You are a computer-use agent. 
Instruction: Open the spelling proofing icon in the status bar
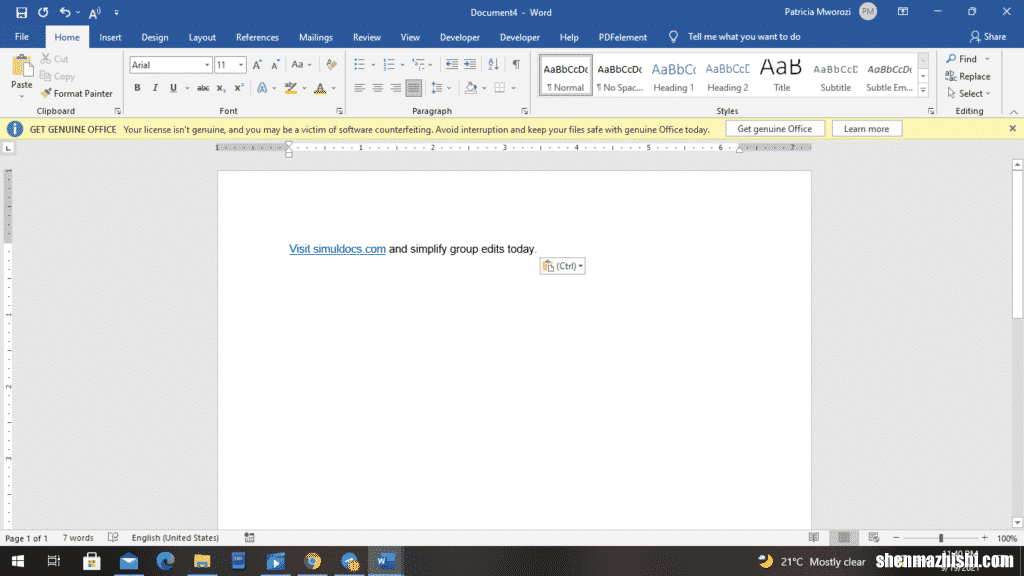pyautogui.click(x=113, y=537)
